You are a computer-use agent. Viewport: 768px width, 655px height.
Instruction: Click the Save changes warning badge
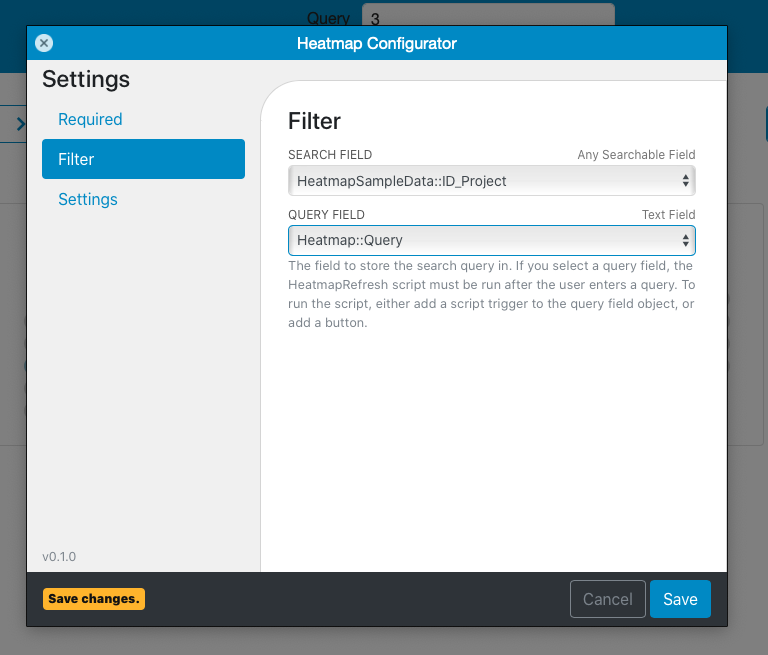pos(94,599)
